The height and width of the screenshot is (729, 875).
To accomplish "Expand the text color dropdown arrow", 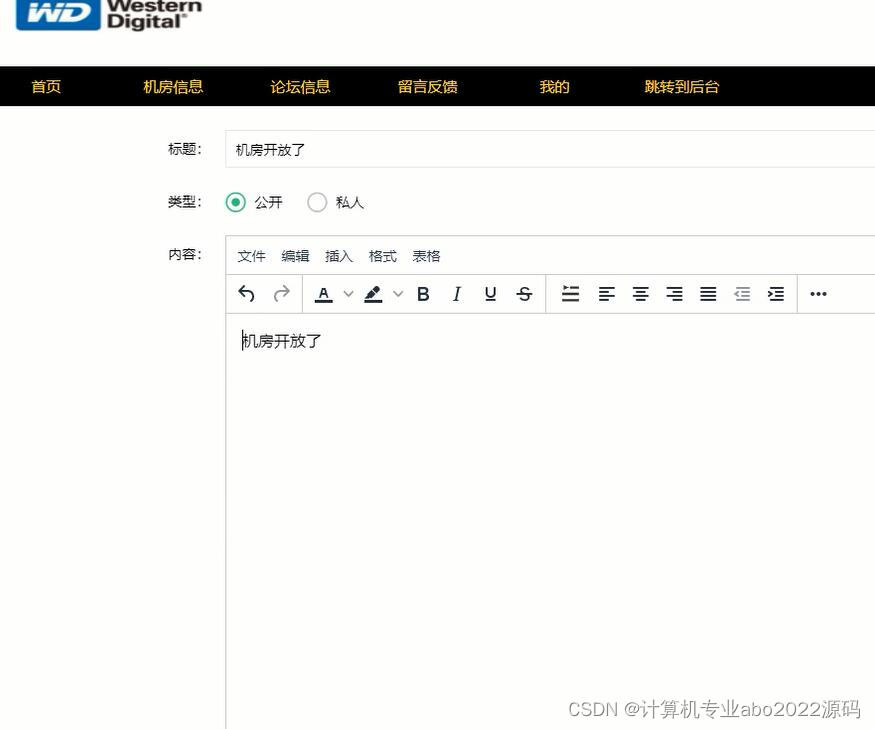I will coord(348,294).
